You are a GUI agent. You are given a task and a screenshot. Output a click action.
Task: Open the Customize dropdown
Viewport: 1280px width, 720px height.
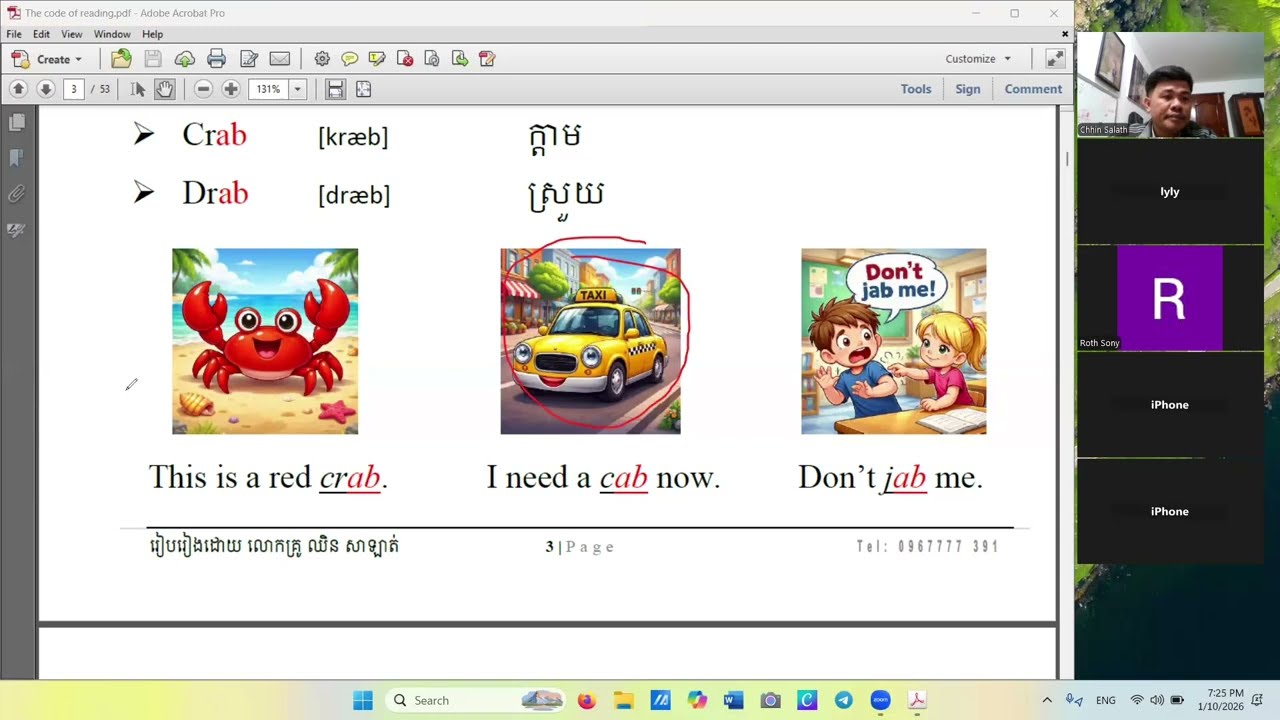(x=978, y=59)
